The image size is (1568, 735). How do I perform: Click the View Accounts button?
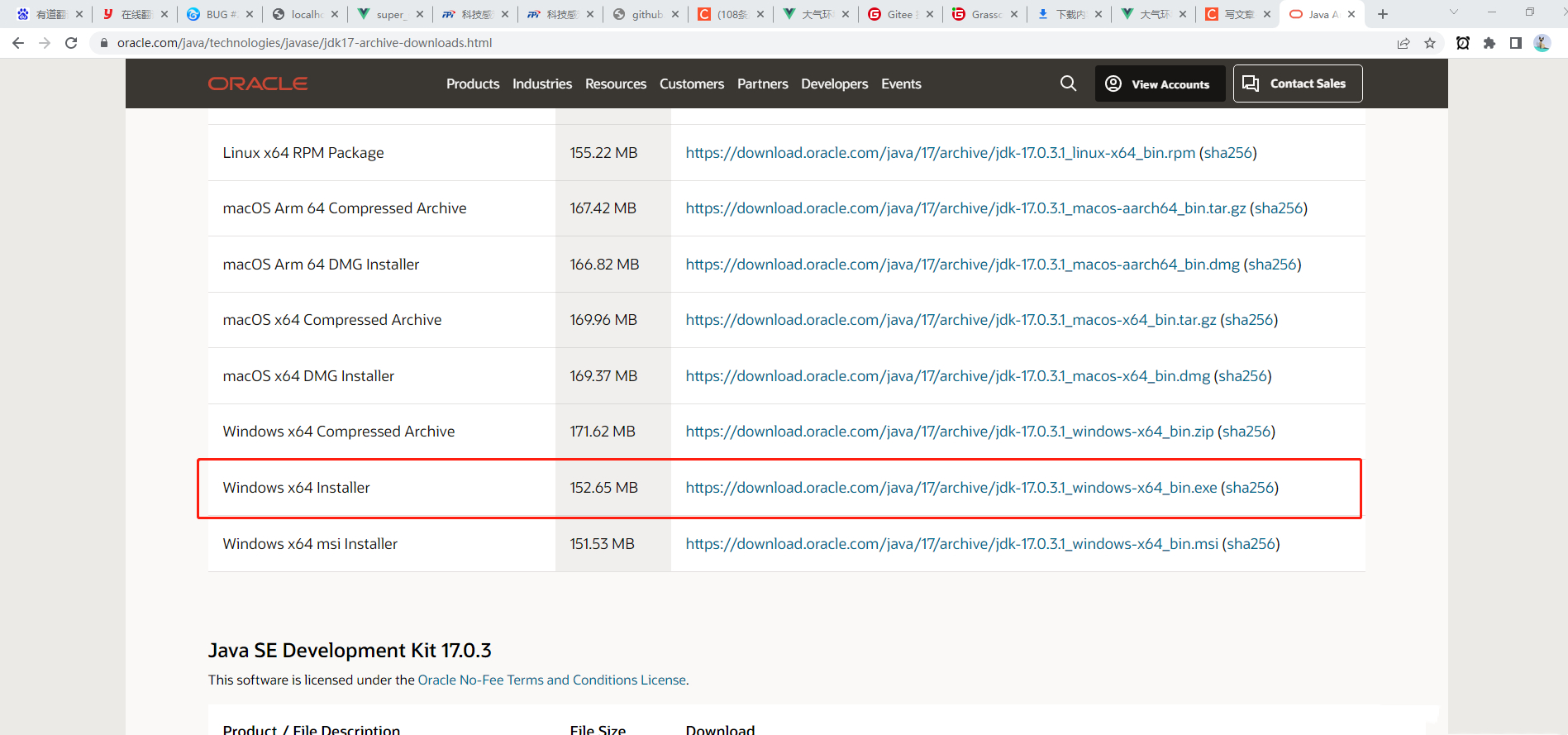coord(1161,84)
